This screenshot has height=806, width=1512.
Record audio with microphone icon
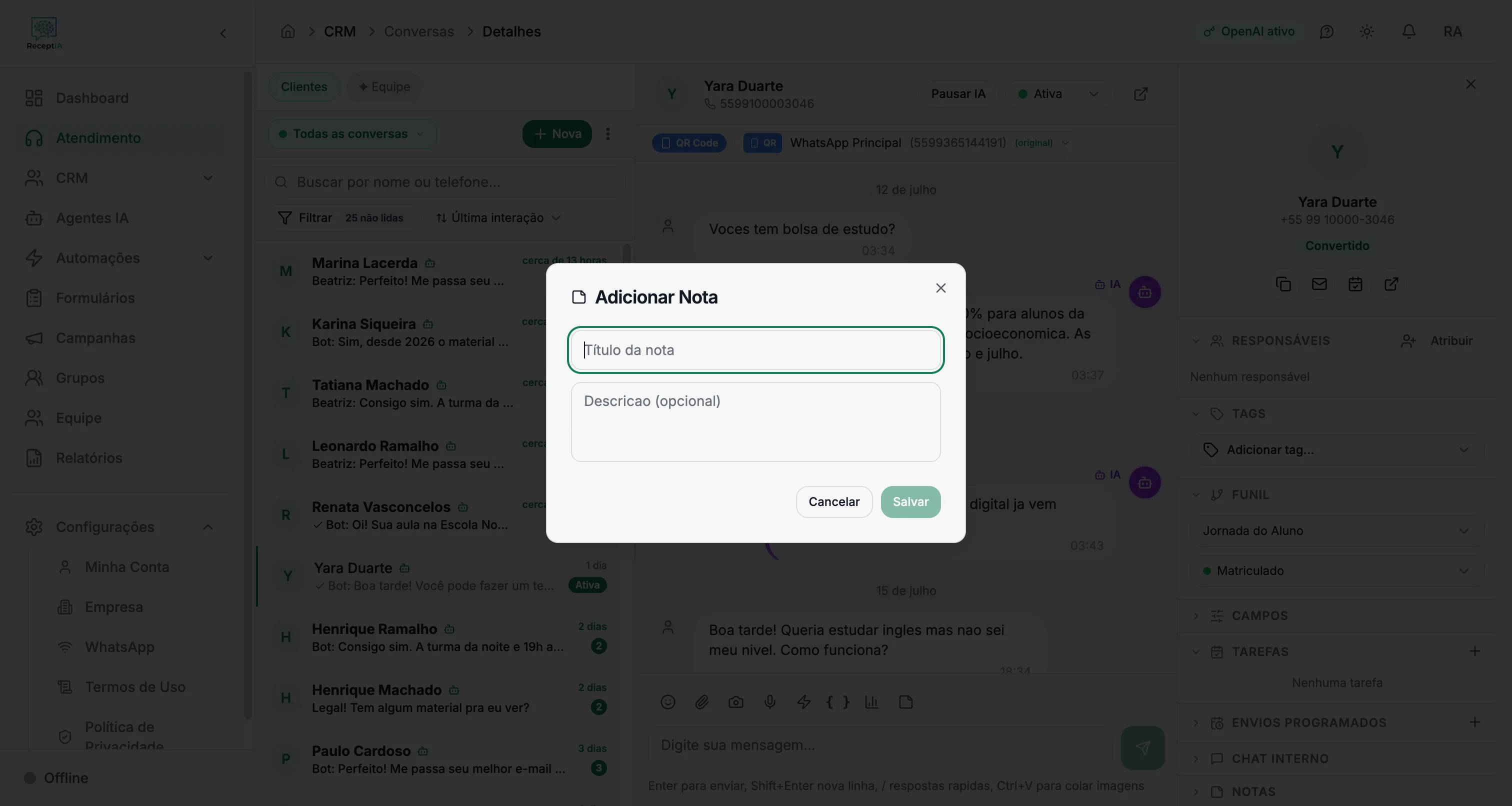pyautogui.click(x=769, y=702)
